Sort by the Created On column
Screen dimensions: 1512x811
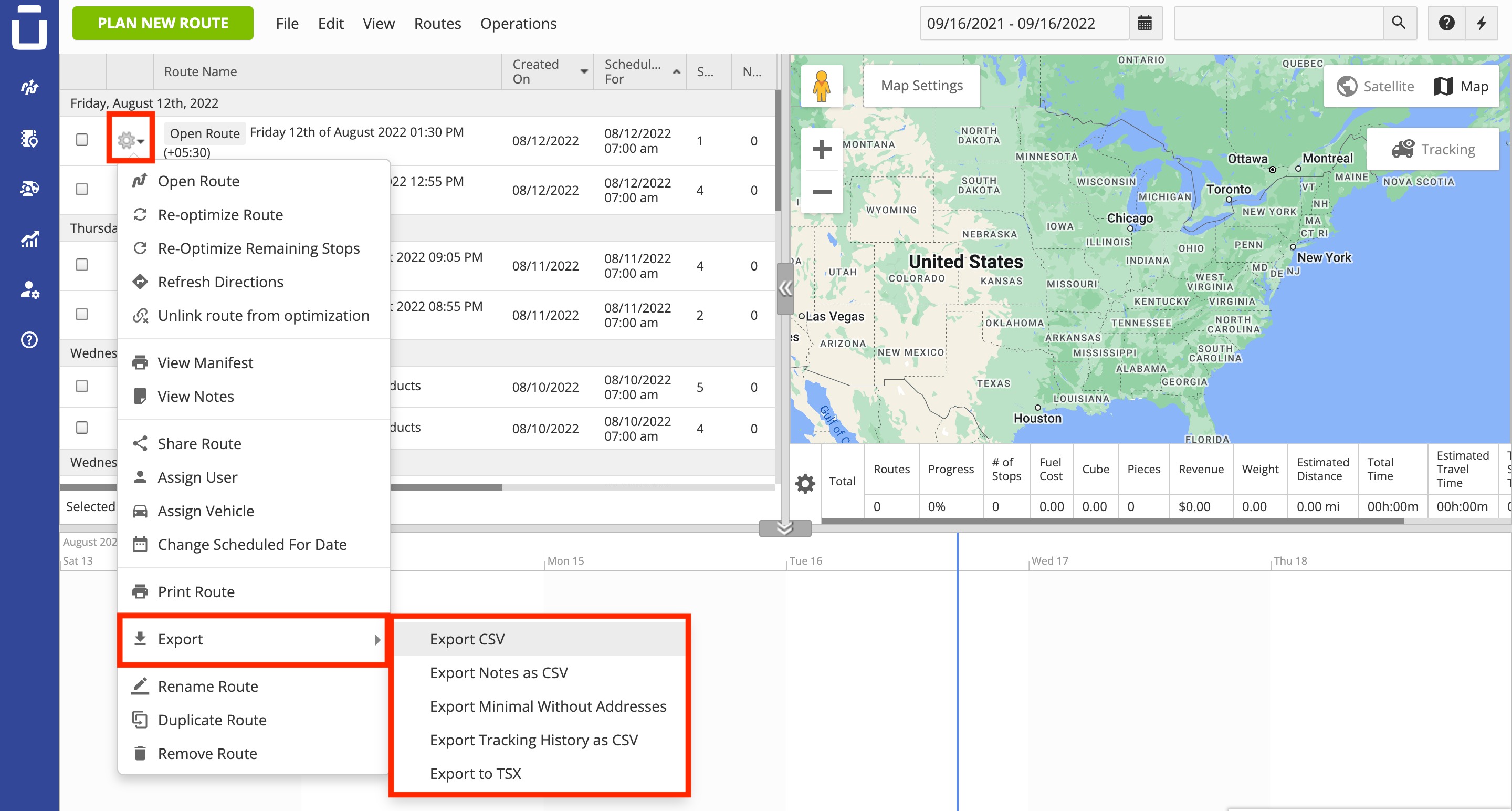(548, 71)
